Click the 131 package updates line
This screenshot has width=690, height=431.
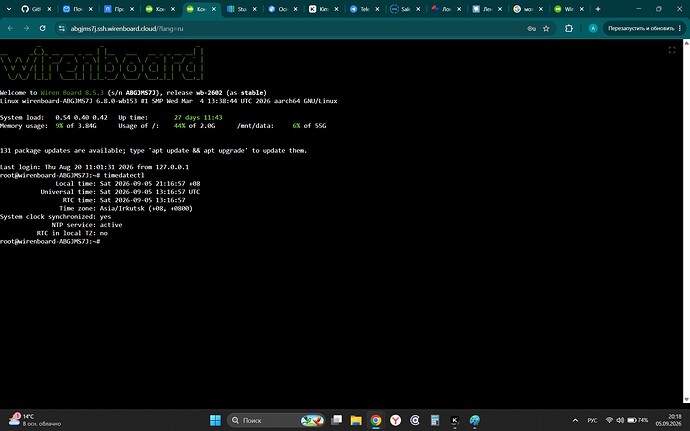click(x=153, y=151)
